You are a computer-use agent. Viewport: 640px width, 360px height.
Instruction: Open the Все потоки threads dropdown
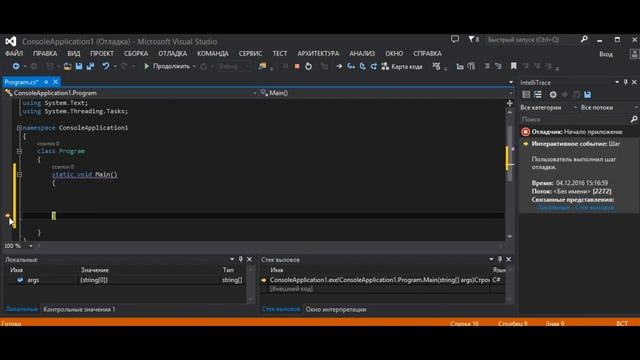[609, 108]
